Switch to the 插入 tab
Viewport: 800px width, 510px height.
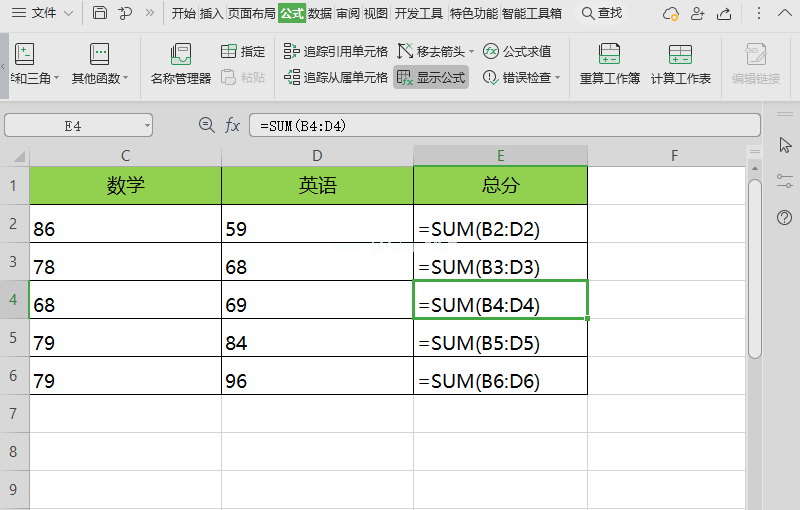(x=211, y=13)
